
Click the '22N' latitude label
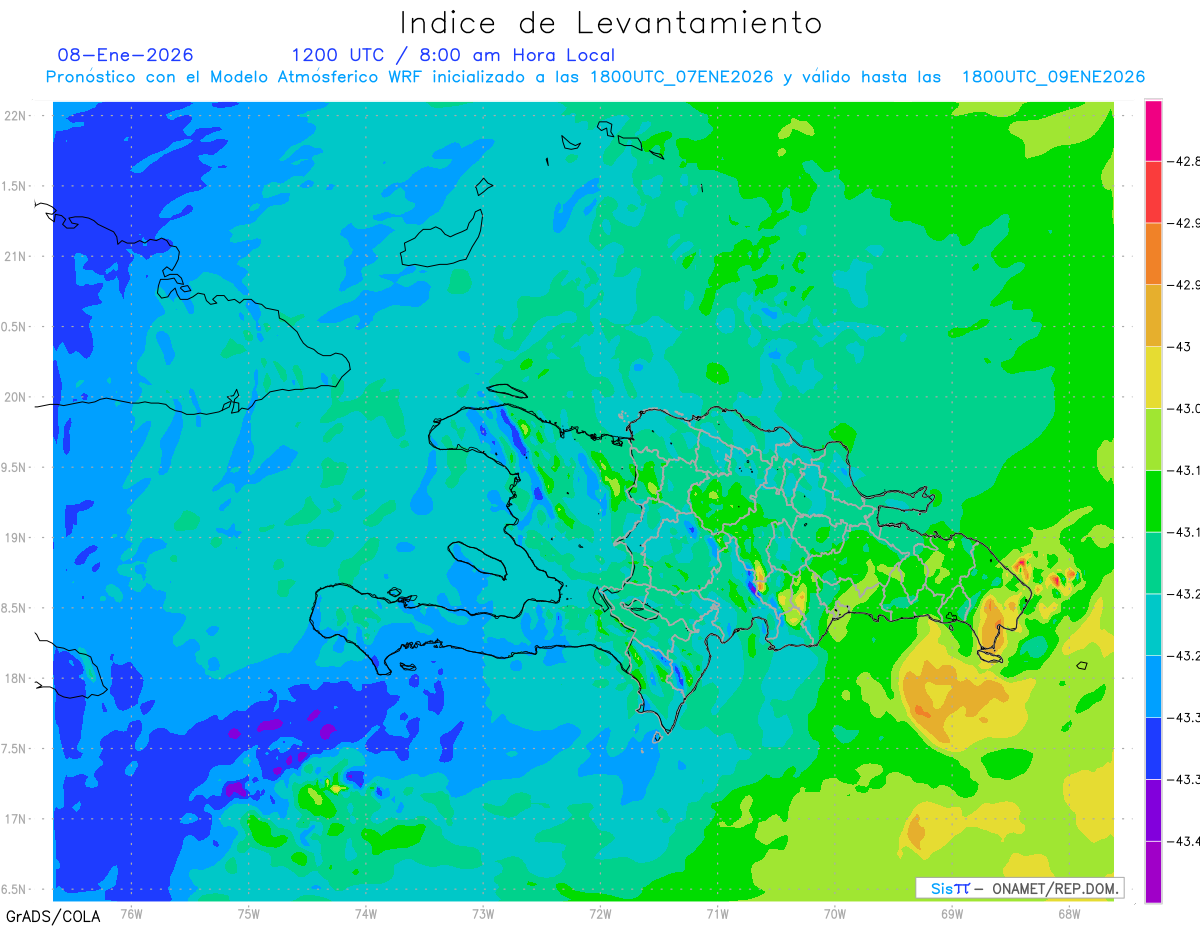pyautogui.click(x=16, y=115)
